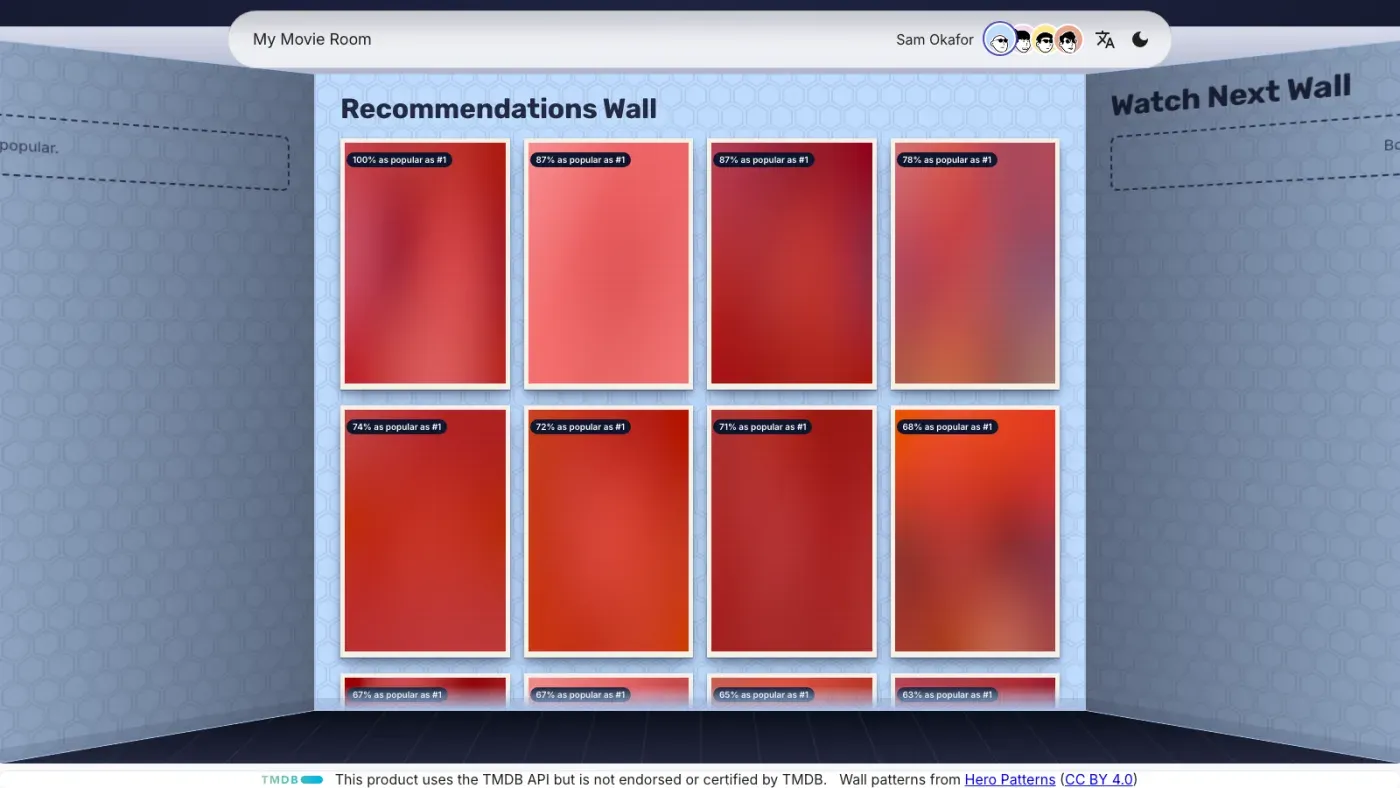Click the "Recommendations Wall" heading
The height and width of the screenshot is (788, 1400).
coord(499,108)
